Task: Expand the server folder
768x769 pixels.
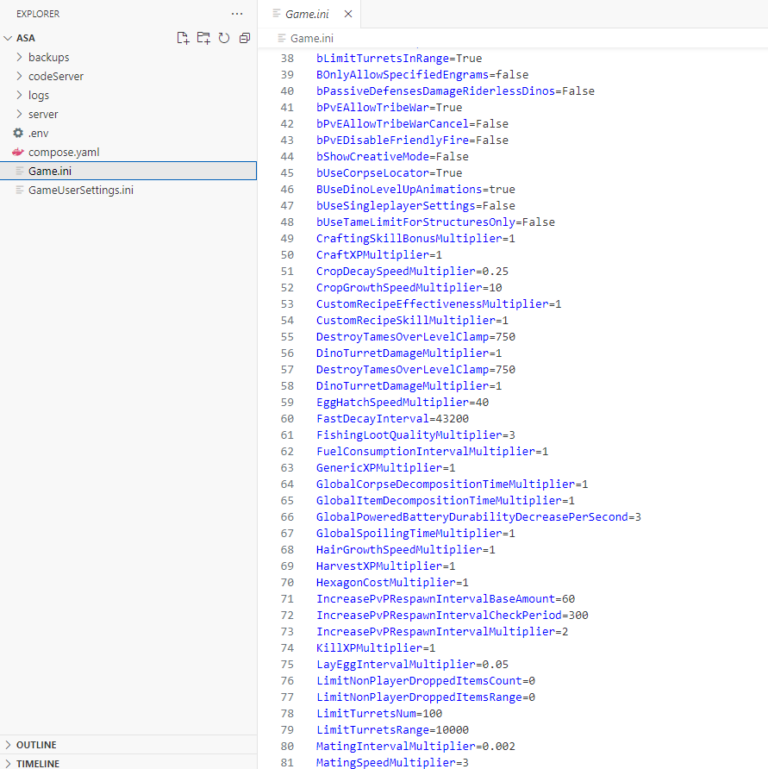Action: point(43,114)
